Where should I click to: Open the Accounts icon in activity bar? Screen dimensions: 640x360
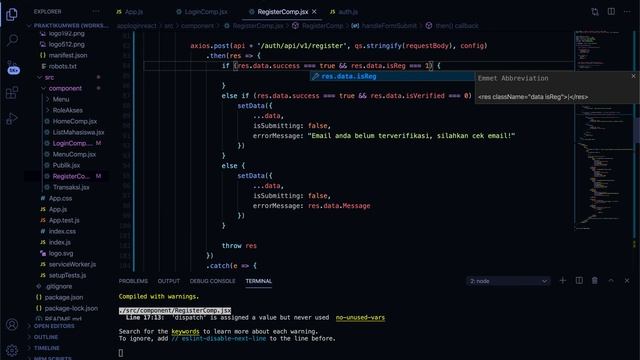click(12, 324)
